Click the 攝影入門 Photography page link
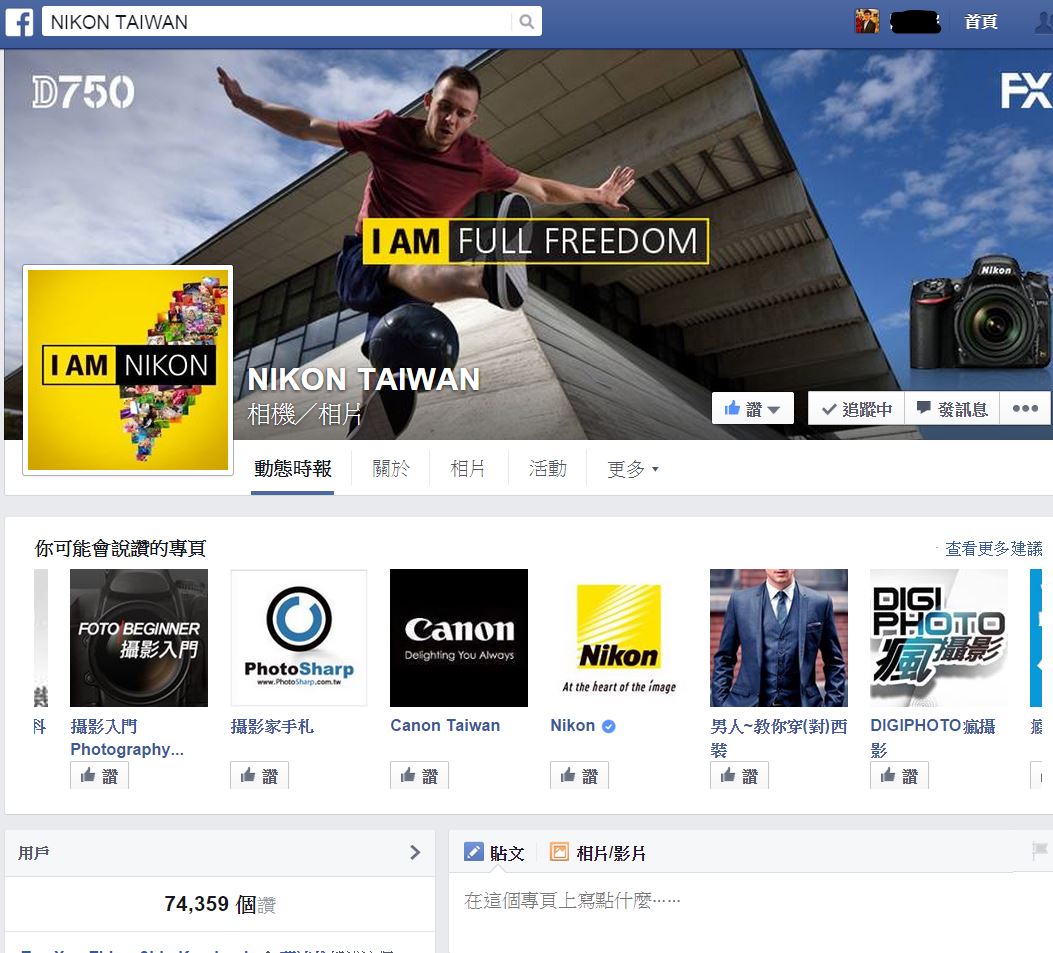Image resolution: width=1053 pixels, height=953 pixels. click(127, 737)
